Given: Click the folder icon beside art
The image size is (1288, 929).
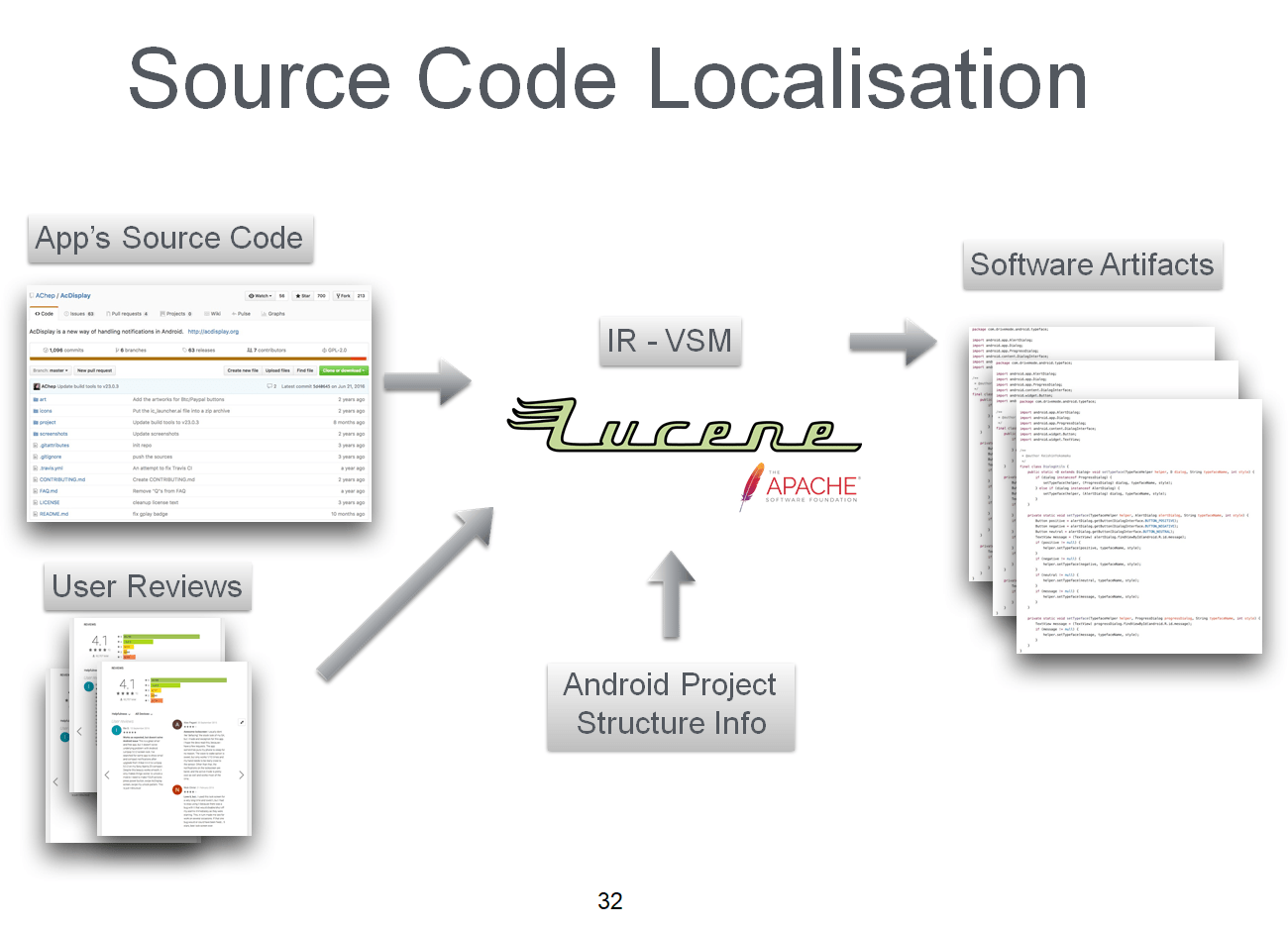Looking at the screenshot, I should click(x=36, y=399).
